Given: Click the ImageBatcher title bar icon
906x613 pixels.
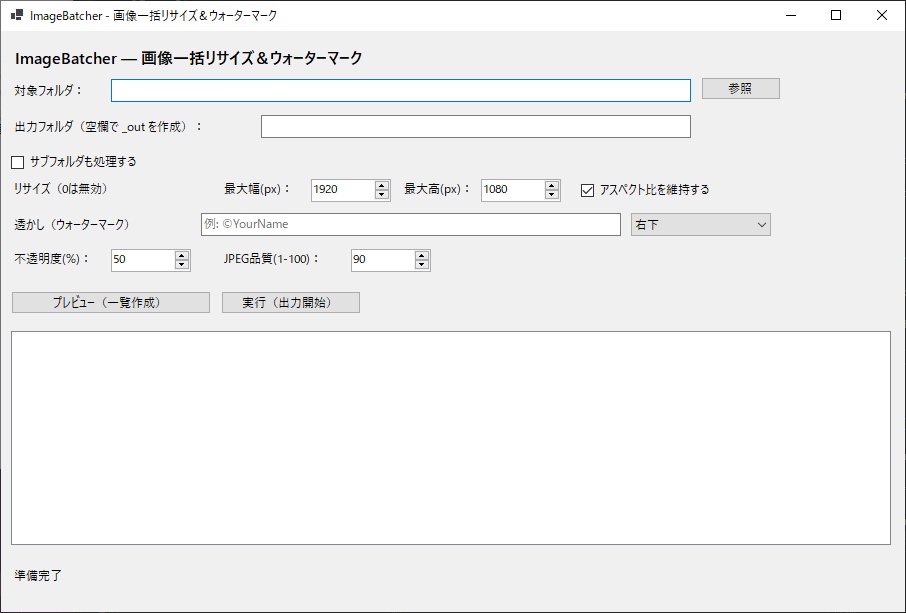Looking at the screenshot, I should coord(17,15).
